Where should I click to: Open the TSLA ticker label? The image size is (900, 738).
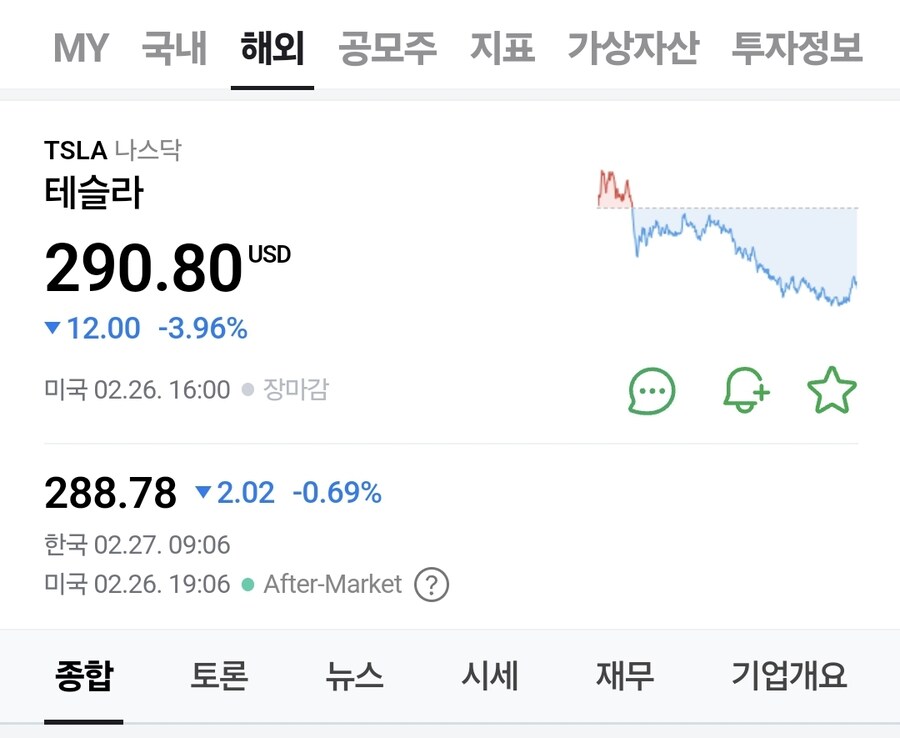[74, 150]
